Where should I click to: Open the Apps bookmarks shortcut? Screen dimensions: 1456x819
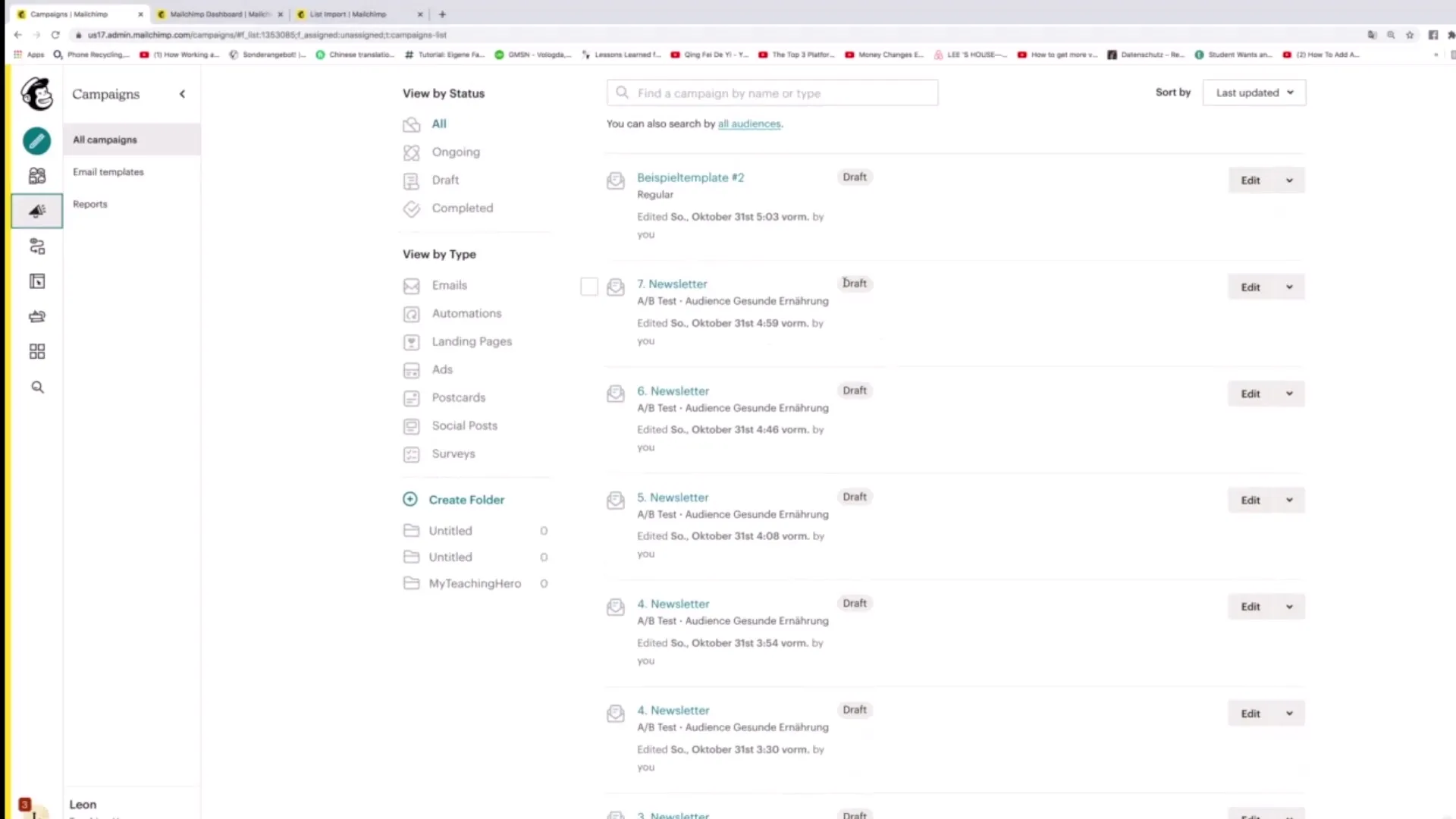coord(30,55)
